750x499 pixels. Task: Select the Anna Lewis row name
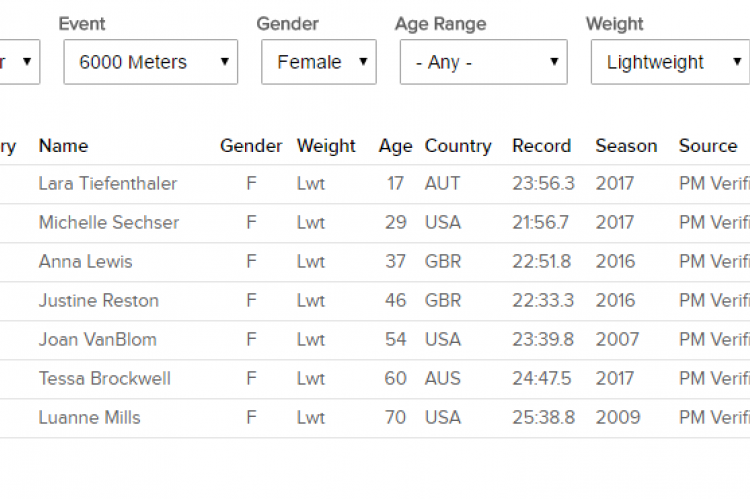point(85,262)
